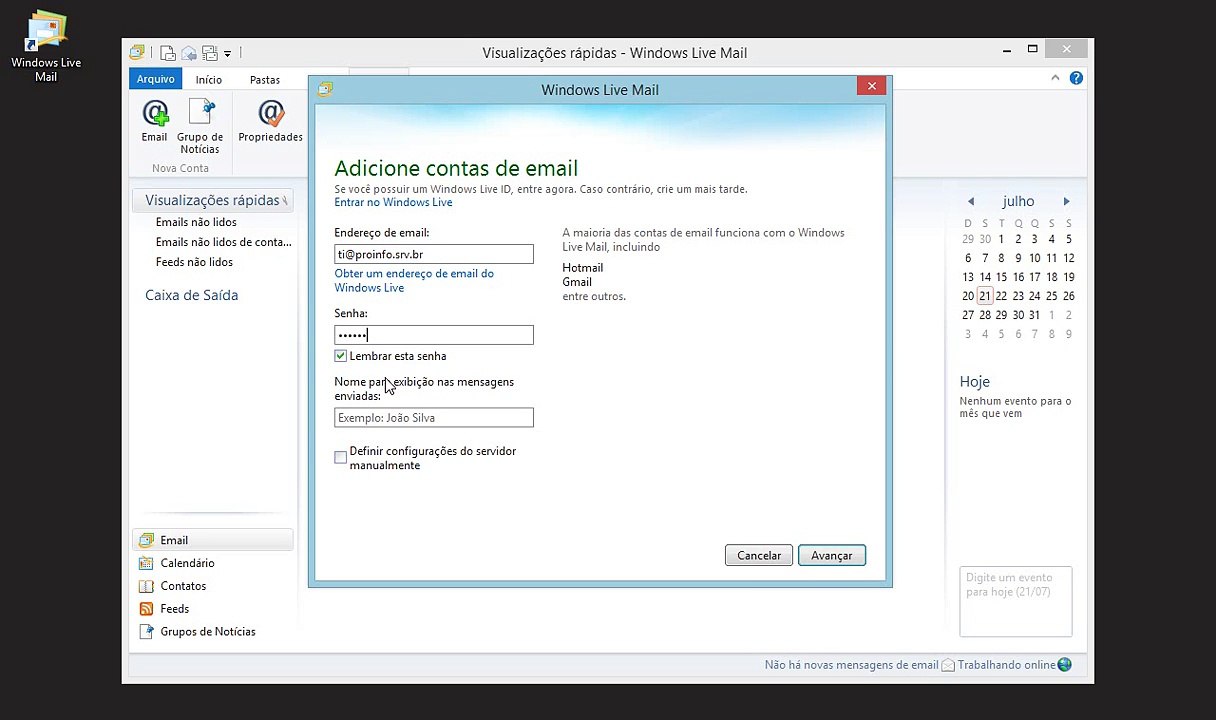Close the Adicione contas de email dialog
The image size is (1216, 720).
871,86
